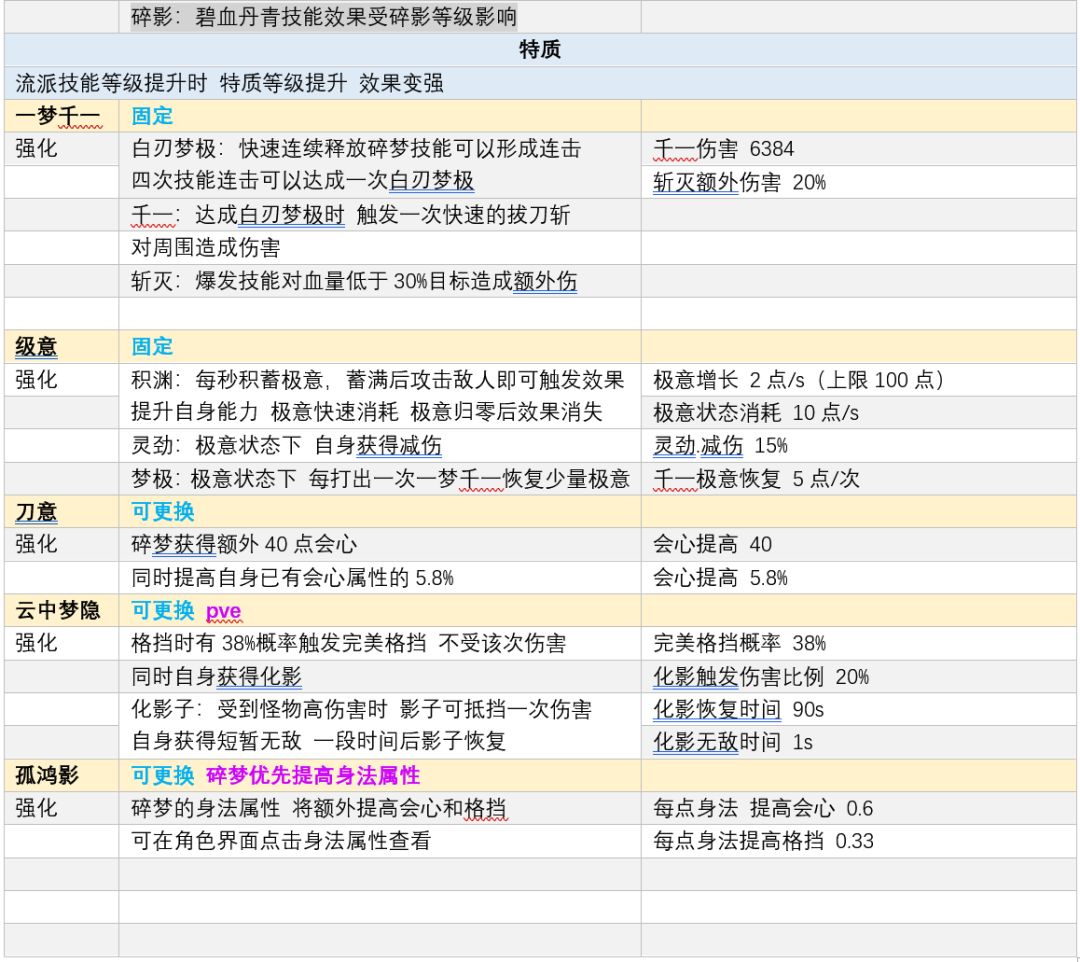Click the '一梦千一' trait name cell

61,116
